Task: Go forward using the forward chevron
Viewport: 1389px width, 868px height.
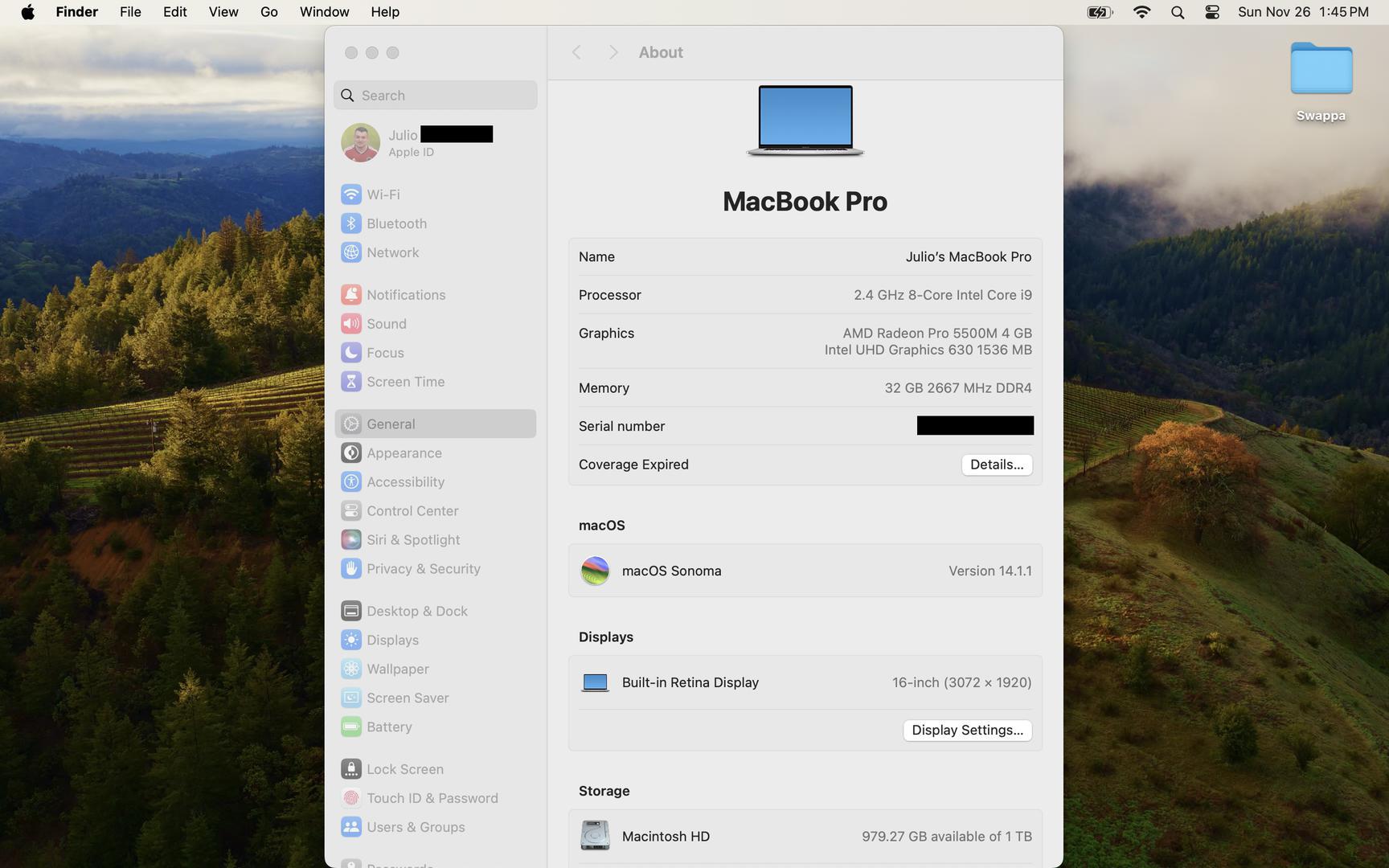Action: (613, 52)
